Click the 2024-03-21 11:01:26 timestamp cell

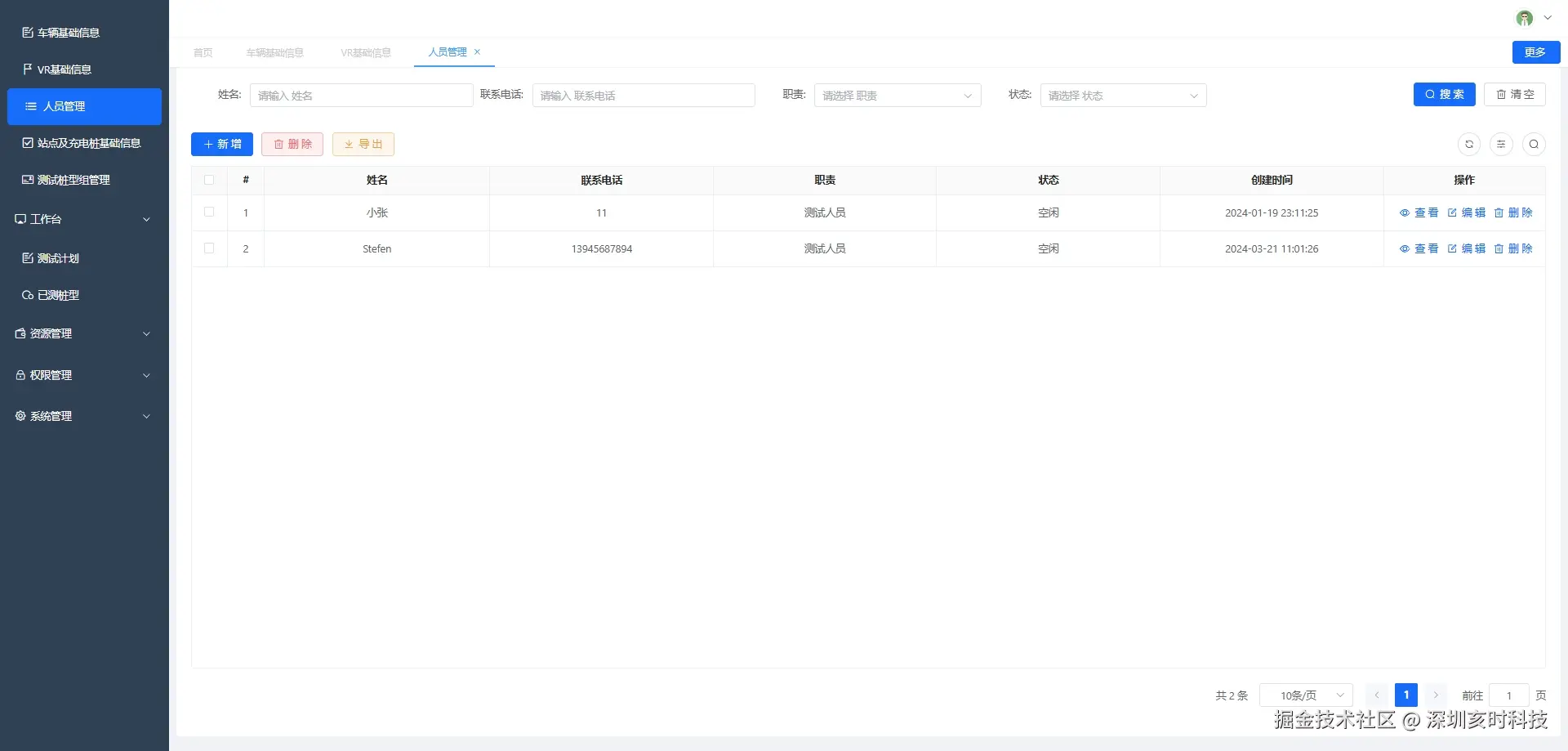1272,249
